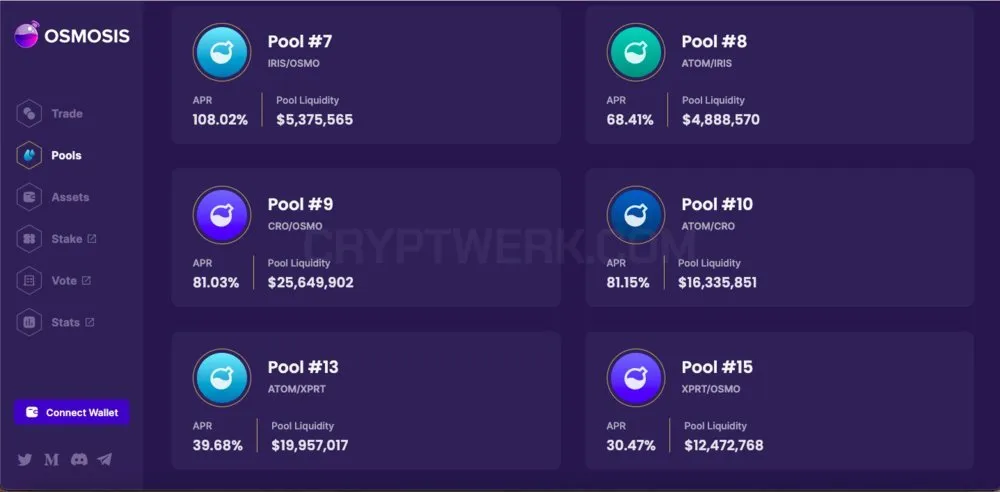
Task: Click the Osmosis logo icon
Action: click(27, 34)
